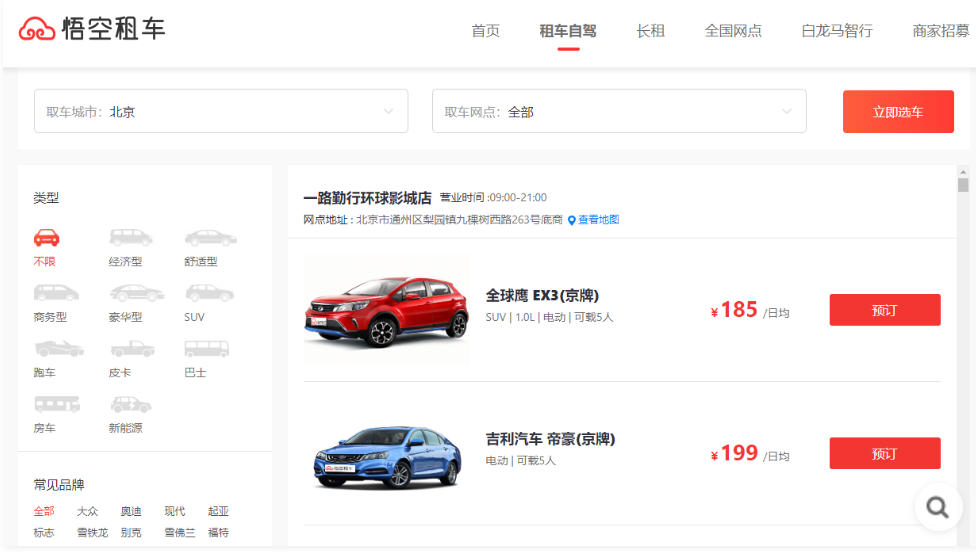The height and width of the screenshot is (552, 976).
Task: Open the 取车城市 北京 dropdown
Action: 221,111
